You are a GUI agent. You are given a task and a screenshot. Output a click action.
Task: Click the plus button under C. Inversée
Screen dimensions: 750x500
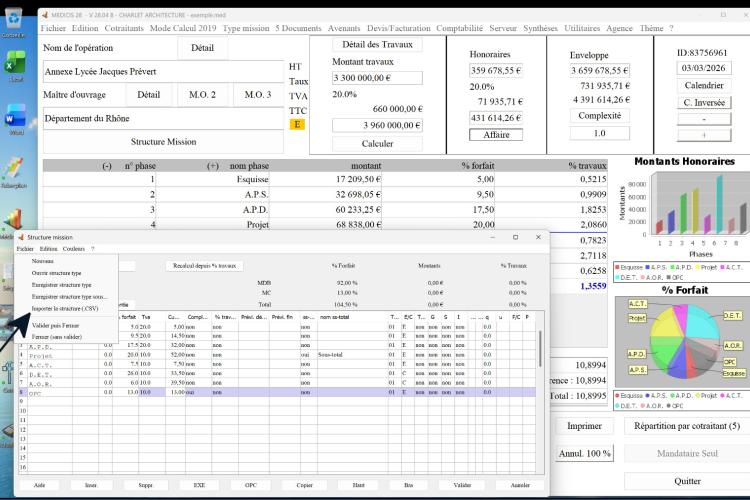704,135
